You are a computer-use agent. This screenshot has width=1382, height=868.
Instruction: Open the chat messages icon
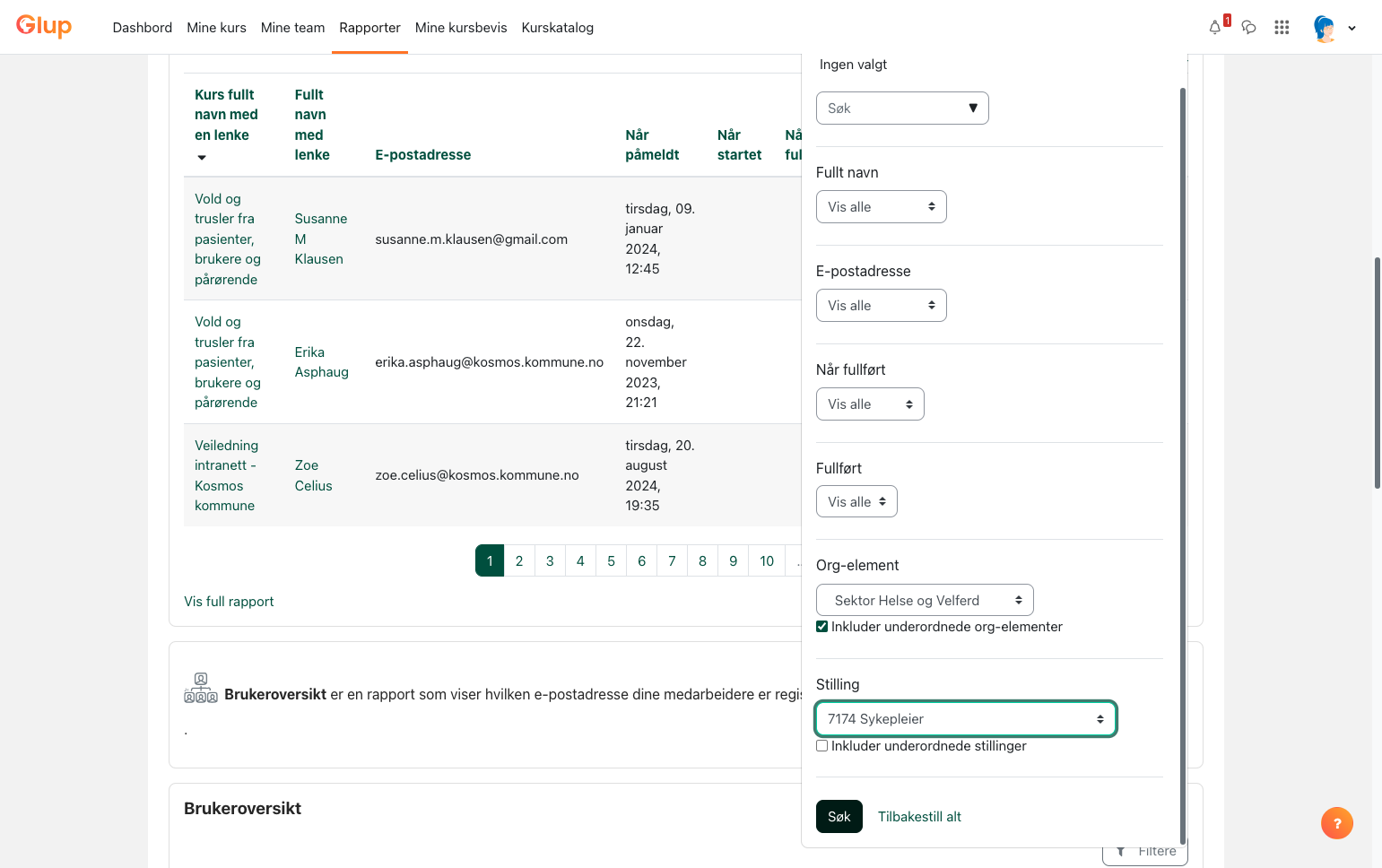click(x=1248, y=28)
